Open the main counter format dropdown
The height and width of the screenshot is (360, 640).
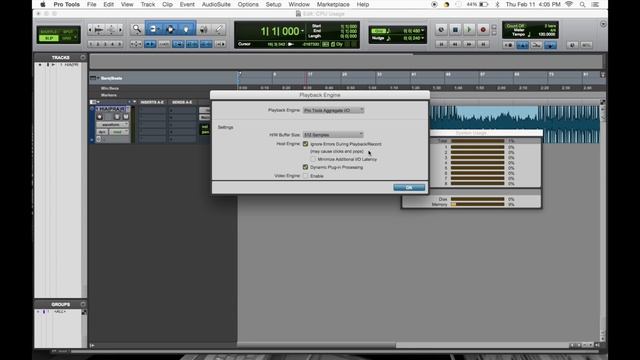click(302, 31)
